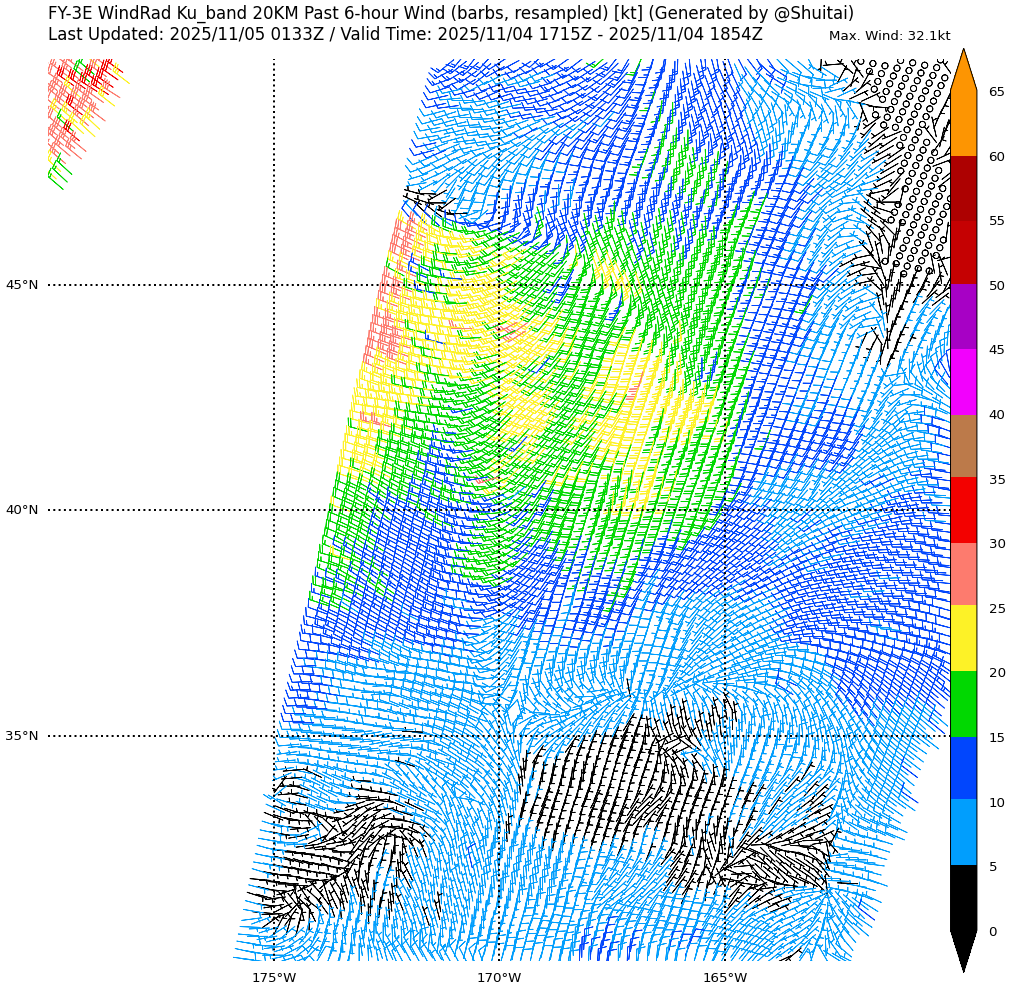Select the salmon 25–30 kt colorbar segment

click(x=963, y=575)
